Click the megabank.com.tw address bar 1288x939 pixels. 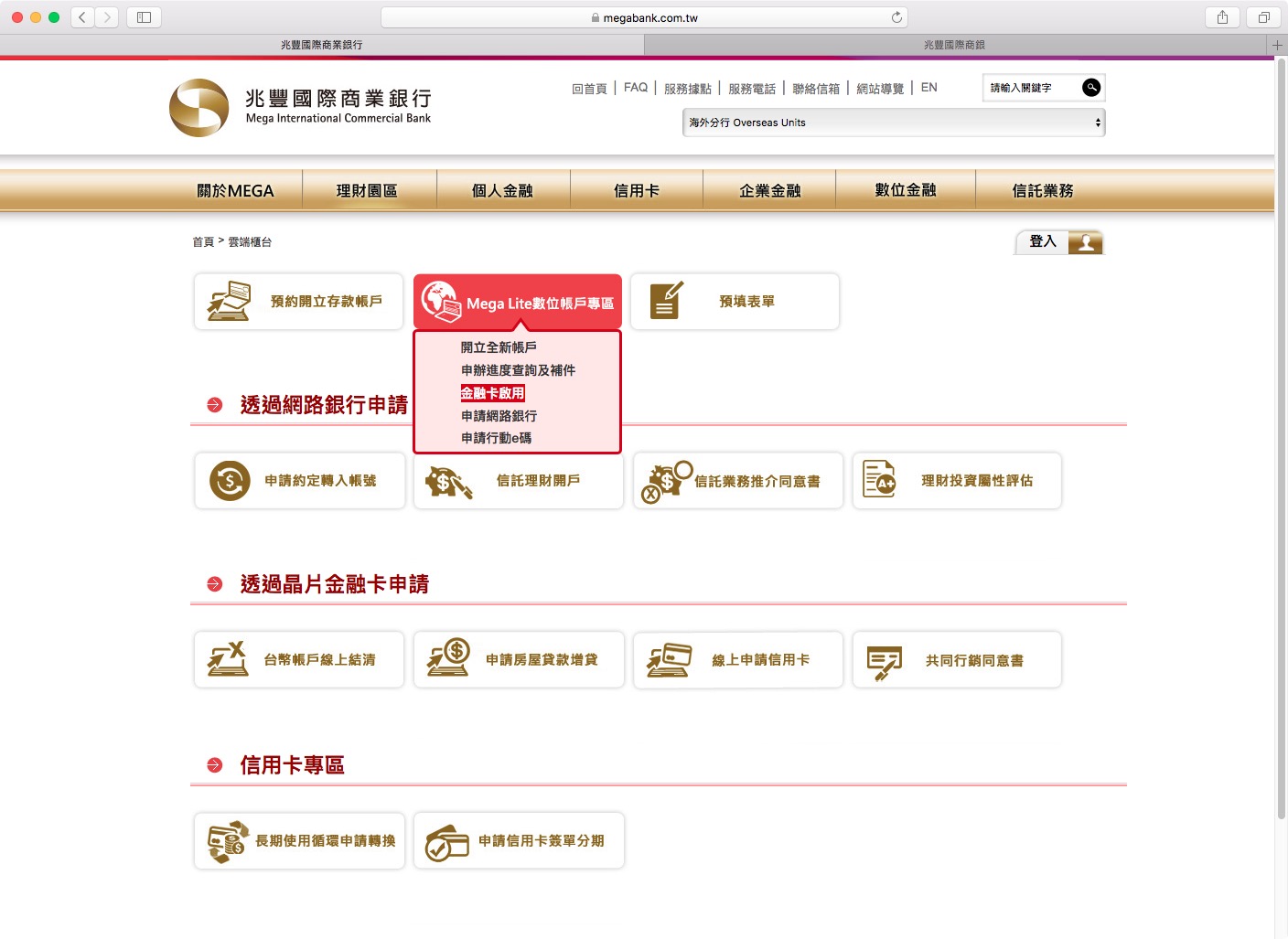click(x=645, y=17)
